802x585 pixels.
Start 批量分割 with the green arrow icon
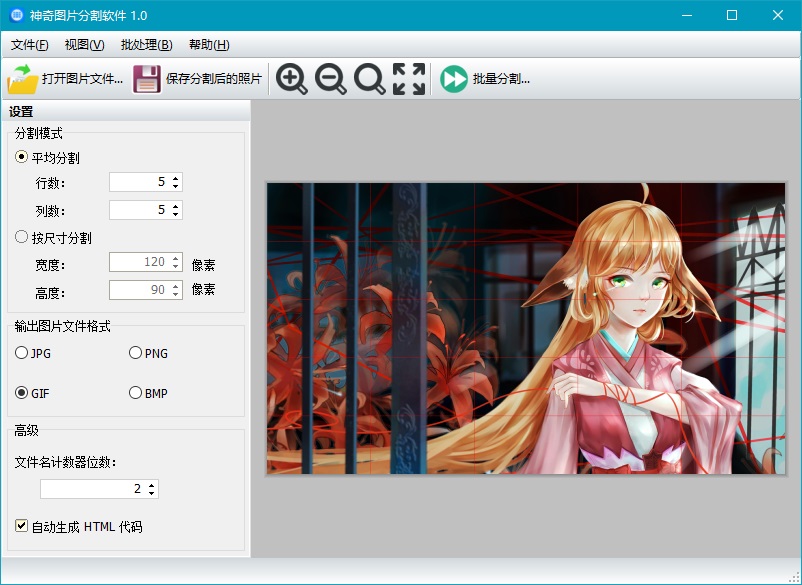click(x=452, y=79)
